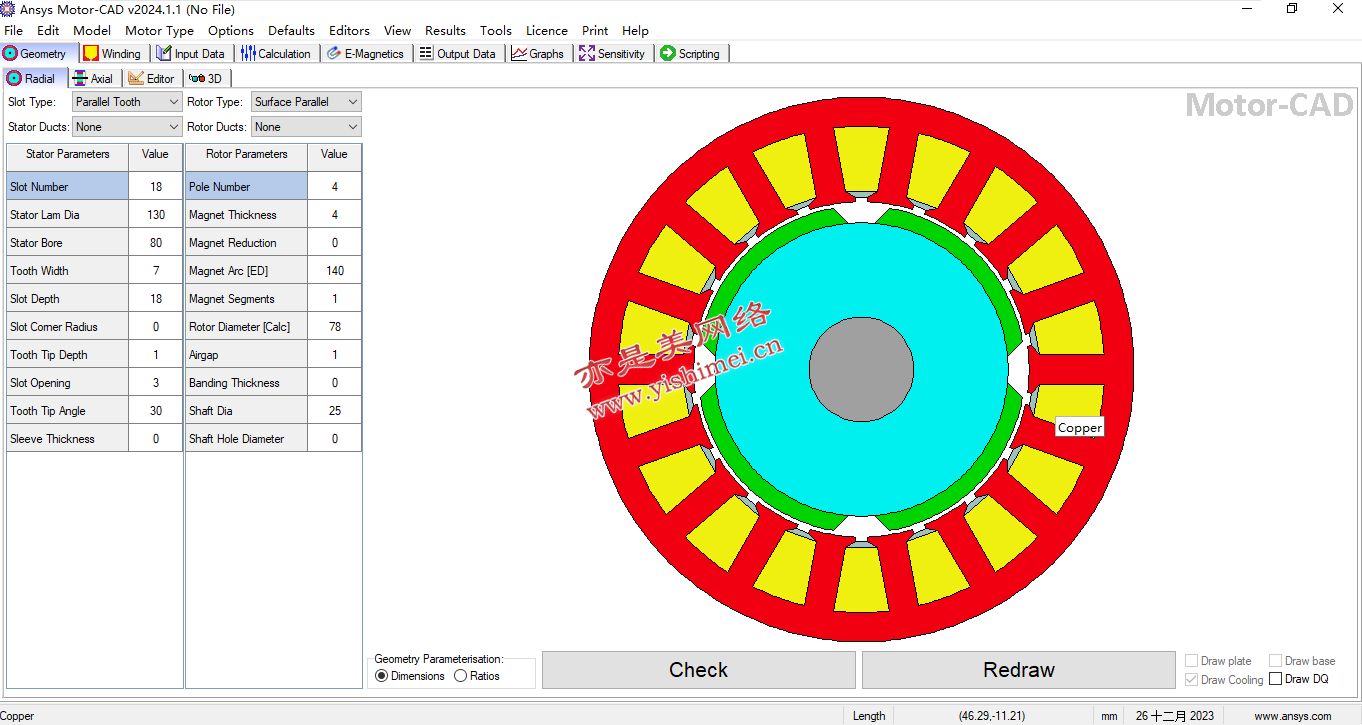Open the Help menu
Screen dimensions: 1362x725
[635, 31]
